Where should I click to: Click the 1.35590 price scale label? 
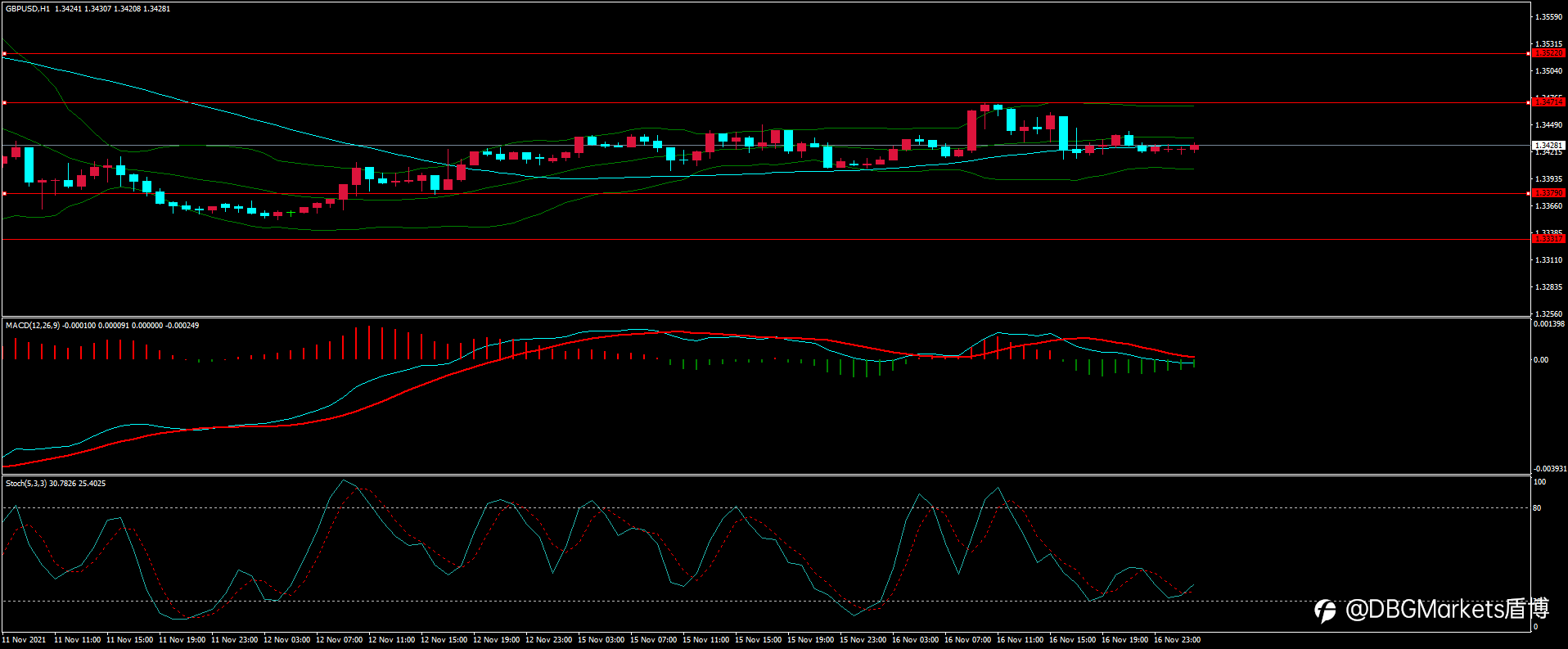(1548, 17)
